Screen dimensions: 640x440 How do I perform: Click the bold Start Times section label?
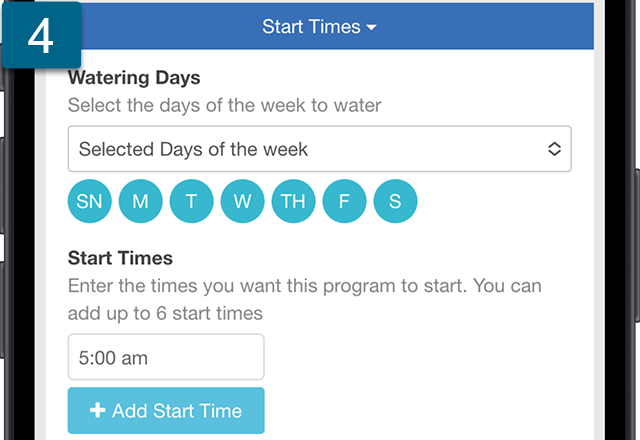[x=120, y=258]
